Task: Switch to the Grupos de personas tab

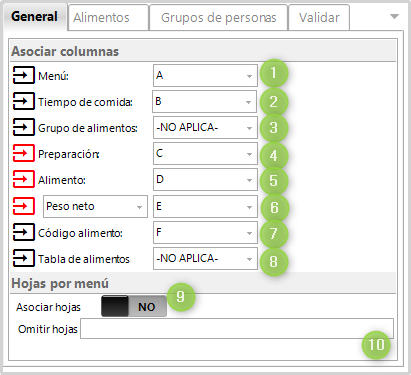Action: (x=219, y=17)
